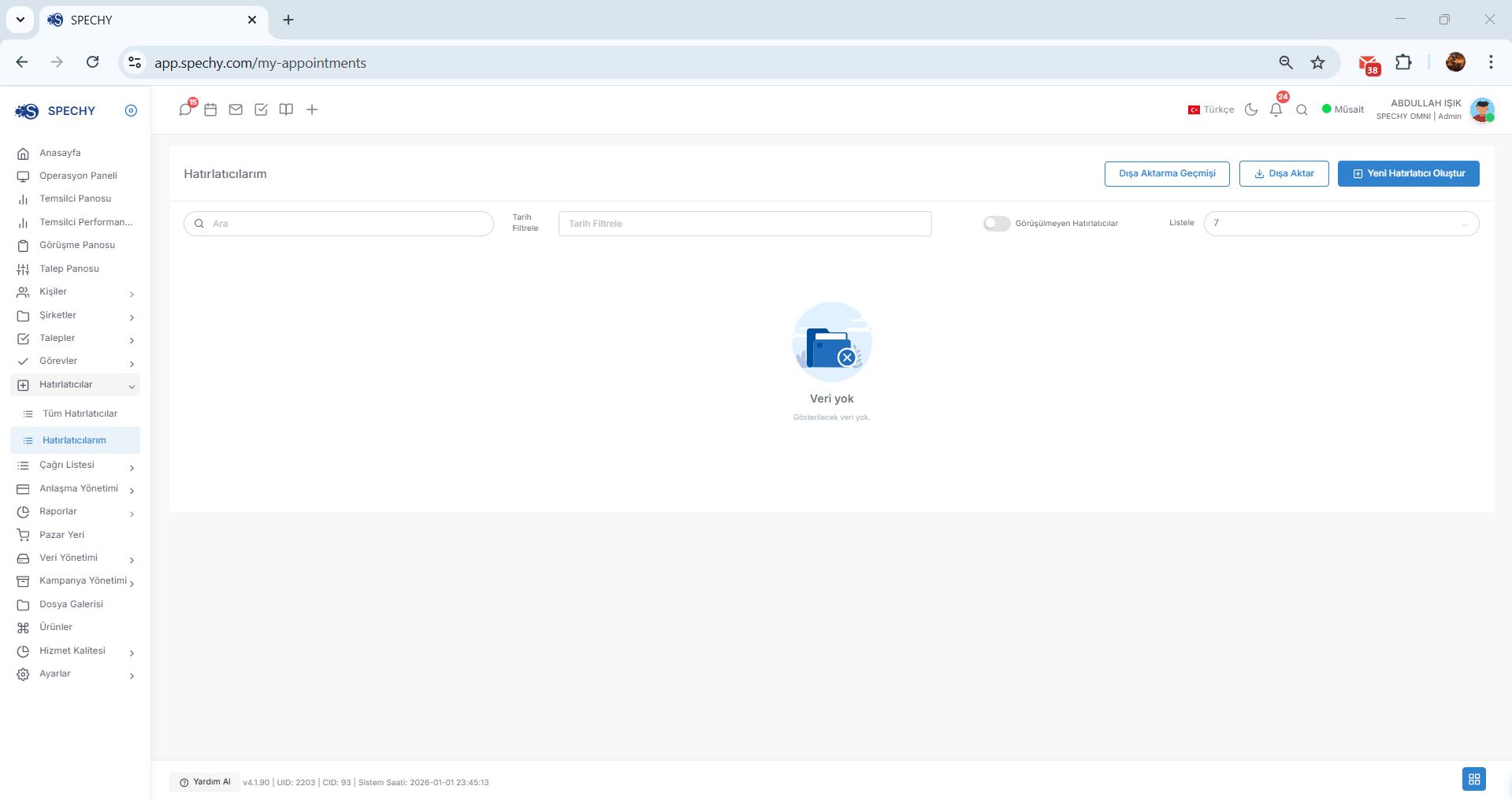This screenshot has width=1512, height=801.
Task: Click the Dışa Aktarma Geçmişi button
Action: click(1167, 173)
